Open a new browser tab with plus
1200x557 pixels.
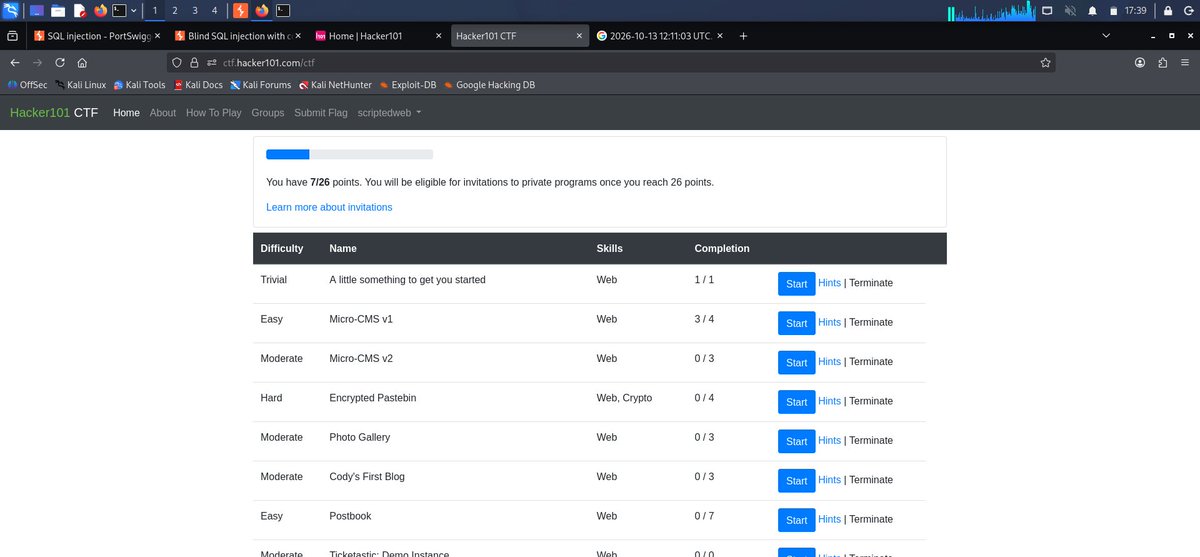[743, 35]
